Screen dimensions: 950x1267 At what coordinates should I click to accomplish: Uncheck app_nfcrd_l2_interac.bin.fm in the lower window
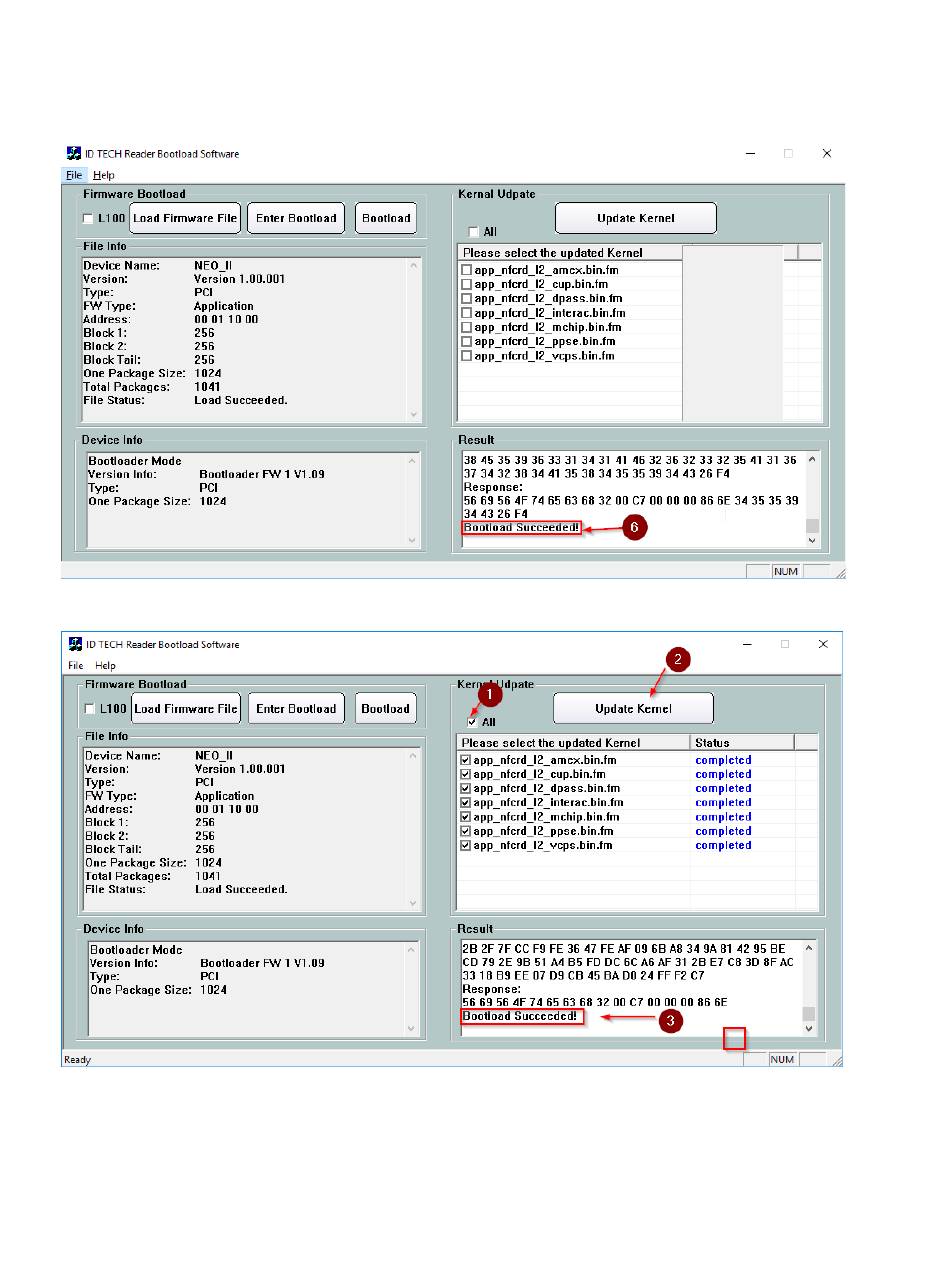point(465,802)
